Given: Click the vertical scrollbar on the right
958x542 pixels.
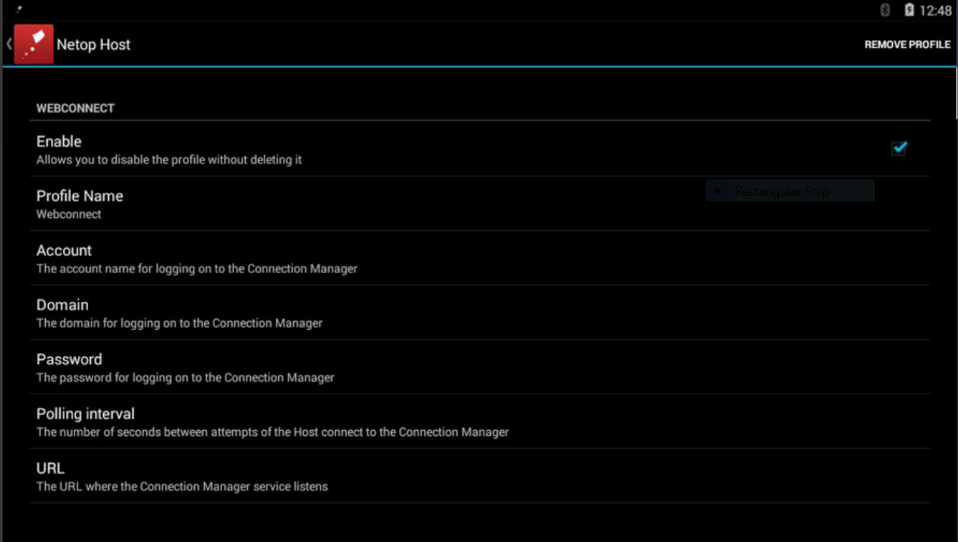Looking at the screenshot, I should tap(956, 93).
